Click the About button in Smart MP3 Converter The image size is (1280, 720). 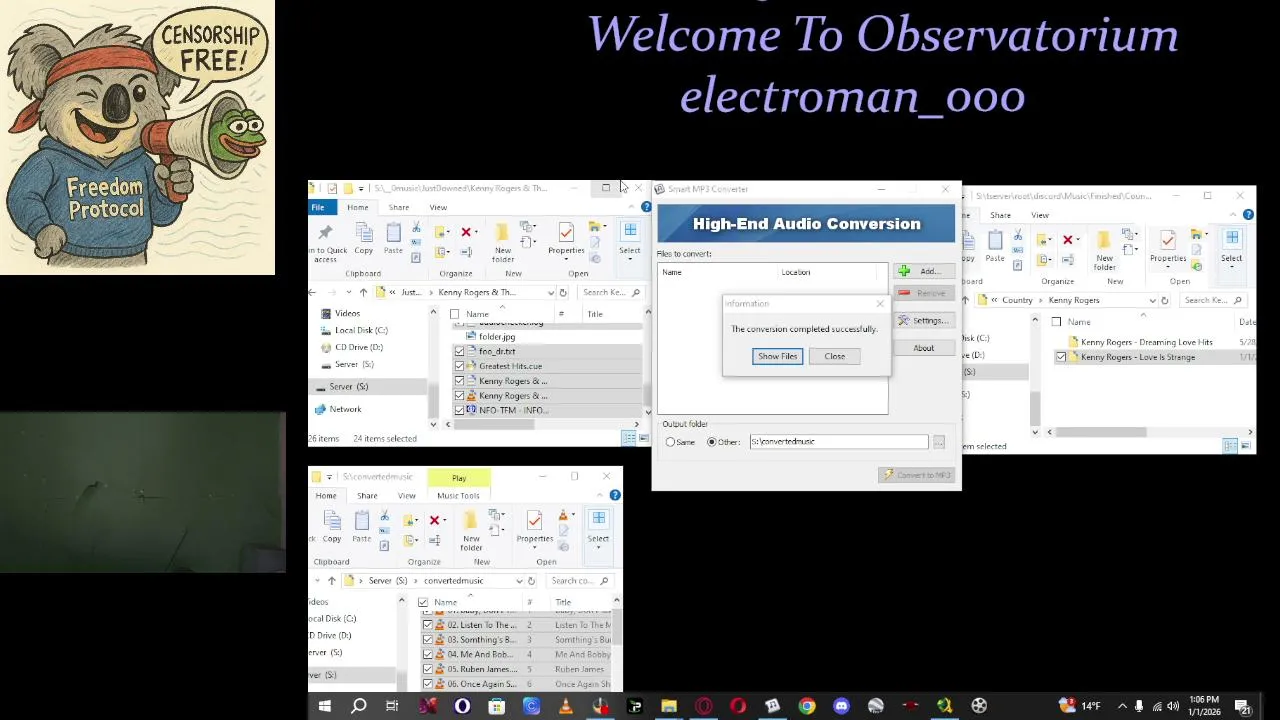[x=923, y=348]
